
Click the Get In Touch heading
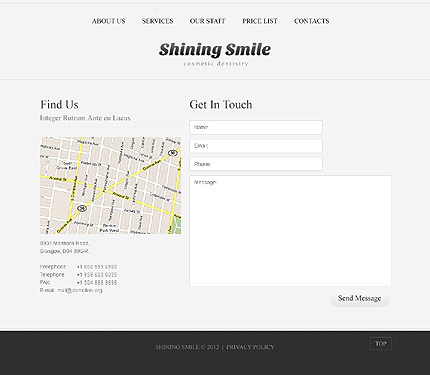click(221, 104)
